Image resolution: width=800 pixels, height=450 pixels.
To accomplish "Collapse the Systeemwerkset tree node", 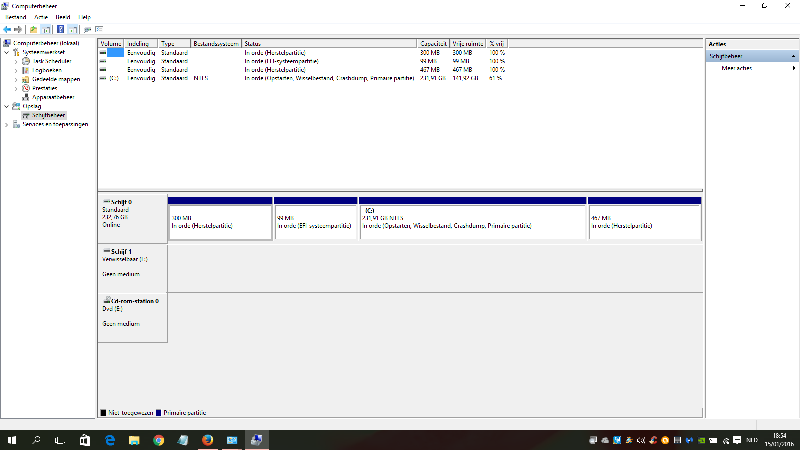I will [7, 52].
